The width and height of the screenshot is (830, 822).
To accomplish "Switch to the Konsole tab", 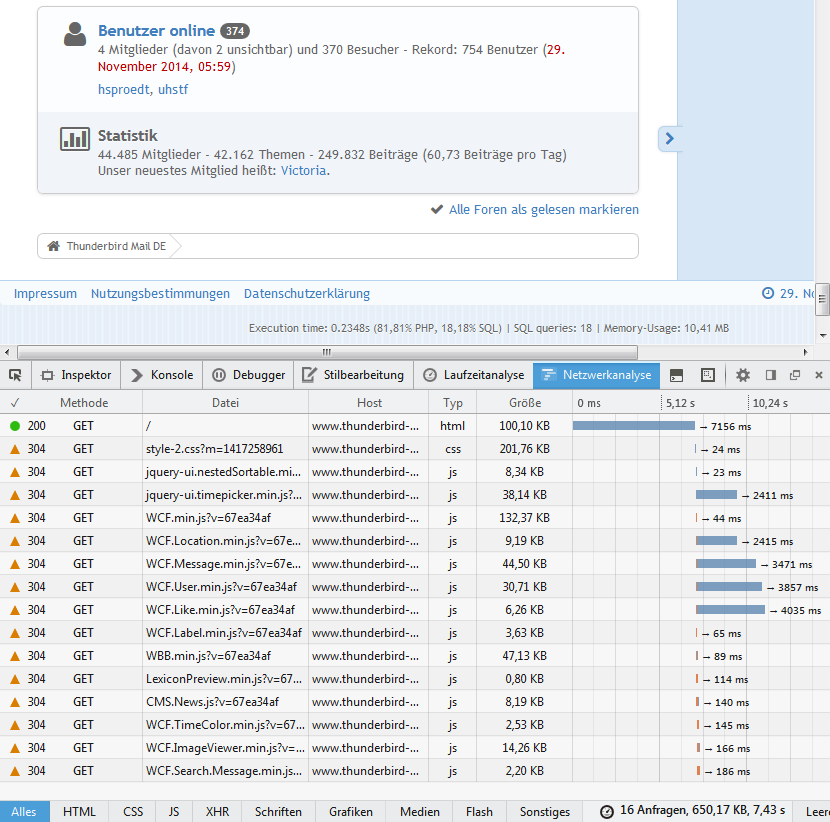I will tap(161, 375).
